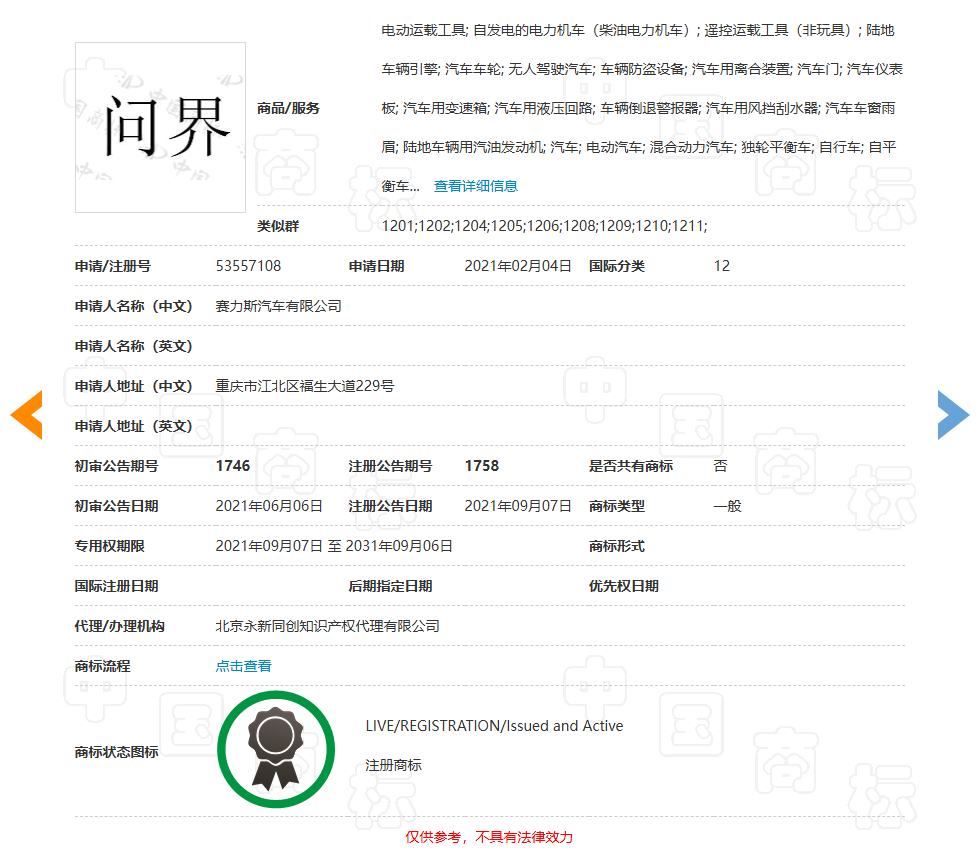Image resolution: width=978 pixels, height=863 pixels.
Task: Select the red disclaimer 仅供参考，不具有法律效力
Action: [489, 837]
